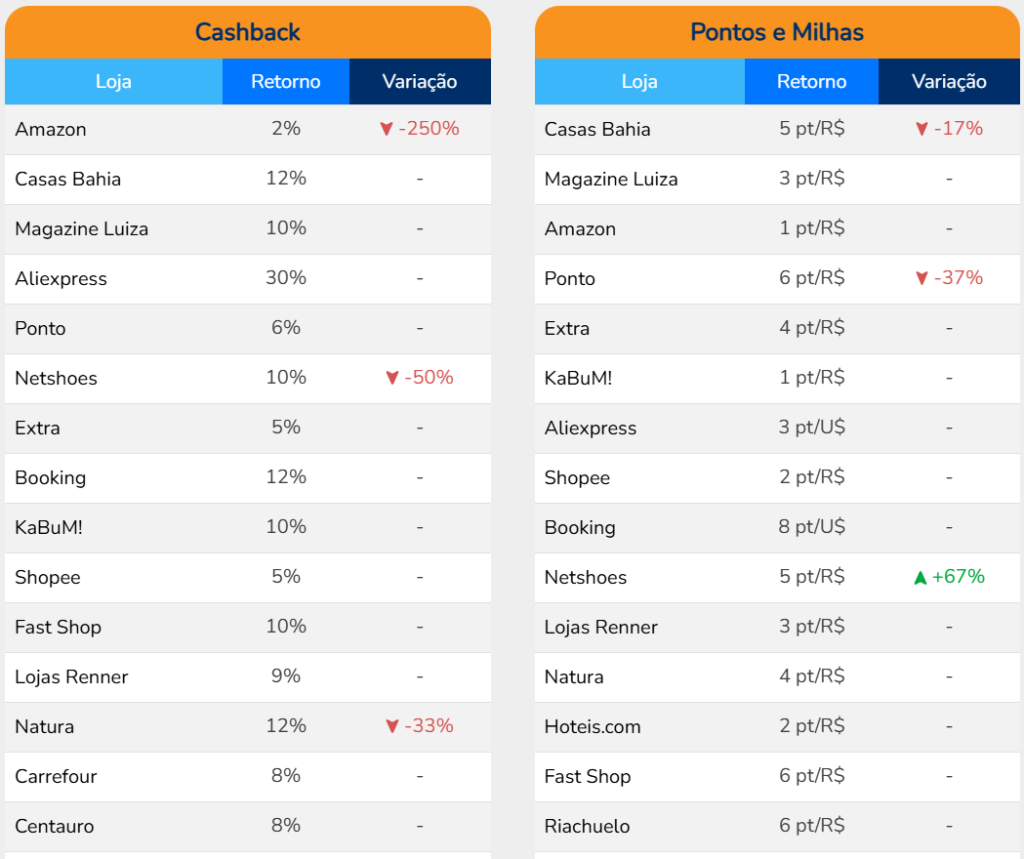1024x859 pixels.
Task: Open Magazine Luiza in Cashback list
Action: 82,229
